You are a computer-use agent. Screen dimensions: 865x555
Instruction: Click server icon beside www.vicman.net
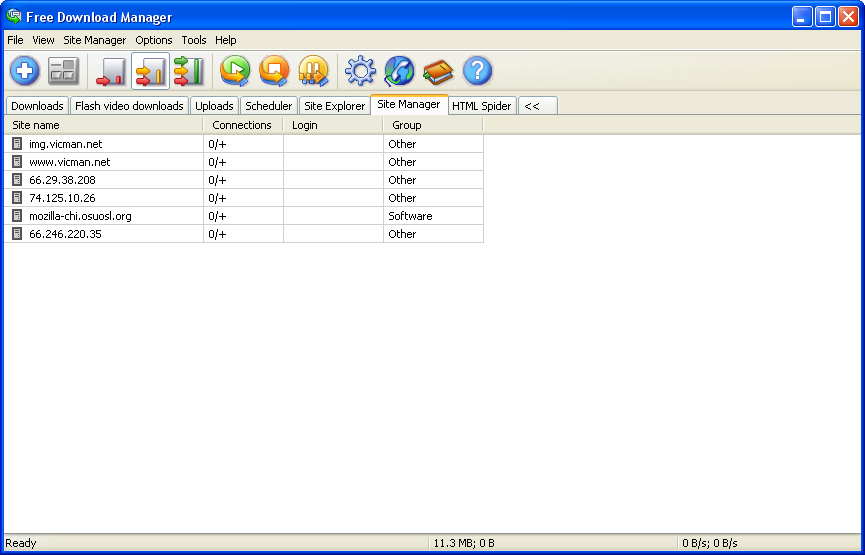(17, 162)
